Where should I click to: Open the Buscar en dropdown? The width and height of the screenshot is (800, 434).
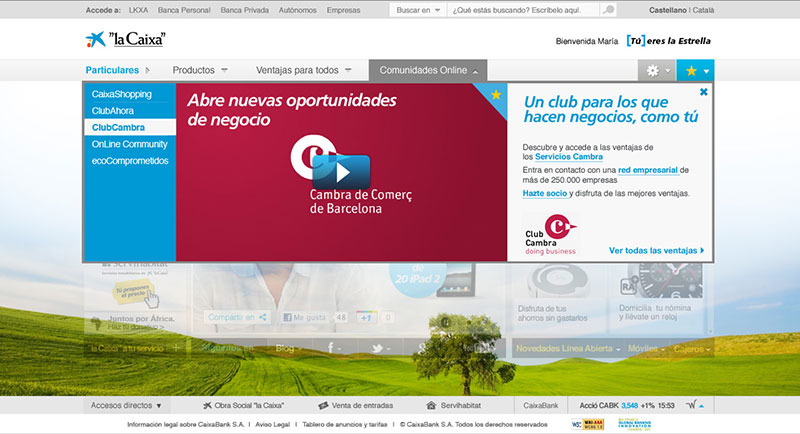pyautogui.click(x=418, y=10)
